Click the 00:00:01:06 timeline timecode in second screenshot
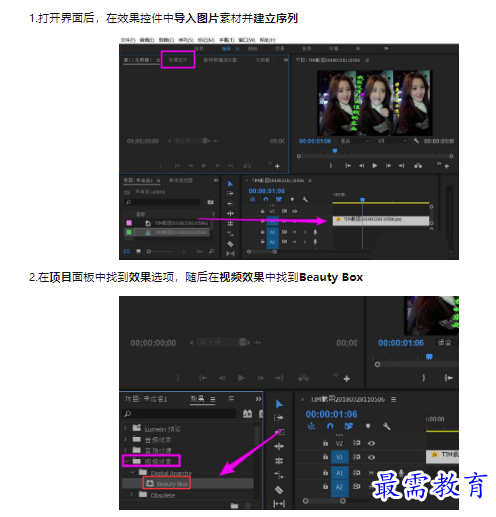 (331, 414)
